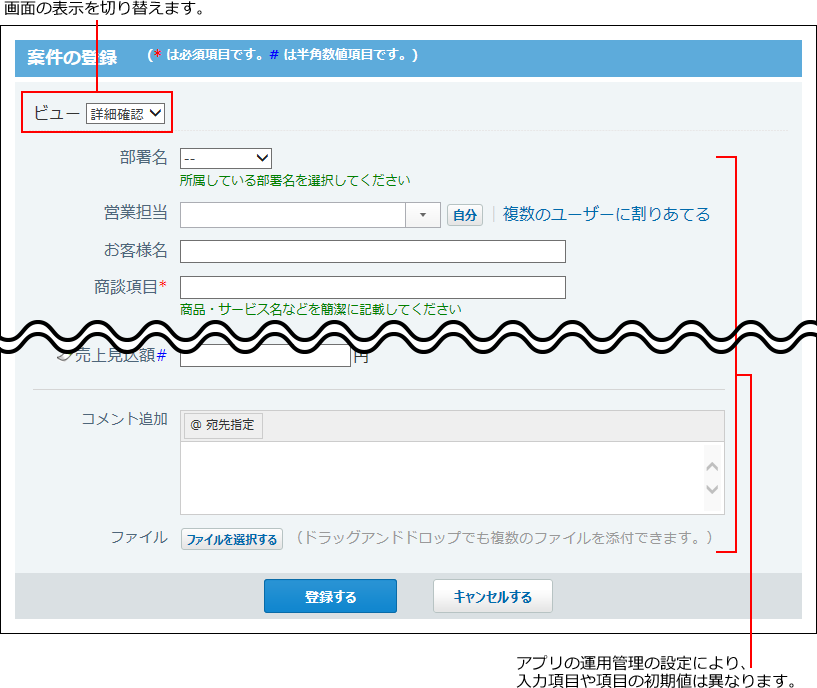Click the 商談項目 input field

pyautogui.click(x=373, y=287)
